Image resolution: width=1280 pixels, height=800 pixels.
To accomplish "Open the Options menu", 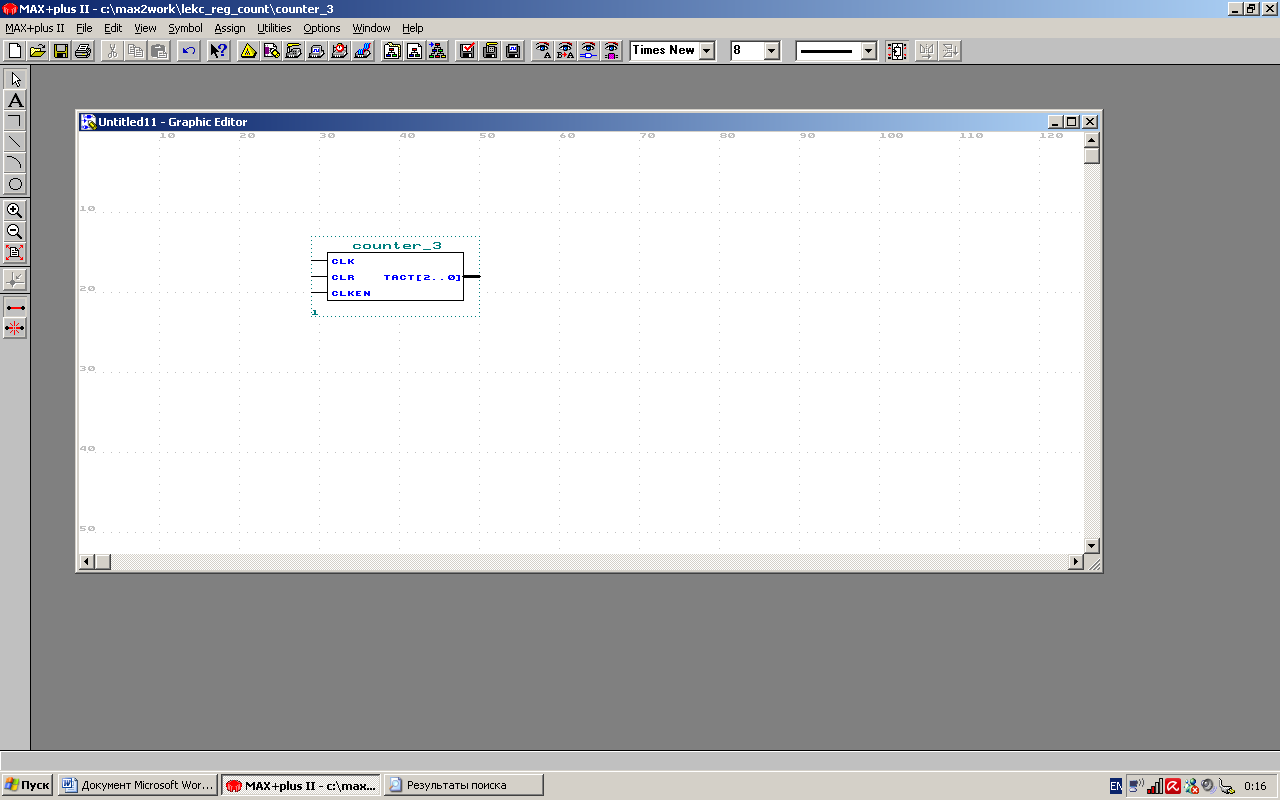I will (322, 28).
